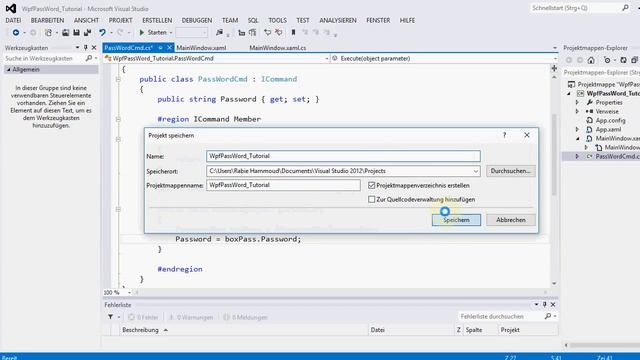
Task: Click the save all toolbar icon
Action: (87, 32)
